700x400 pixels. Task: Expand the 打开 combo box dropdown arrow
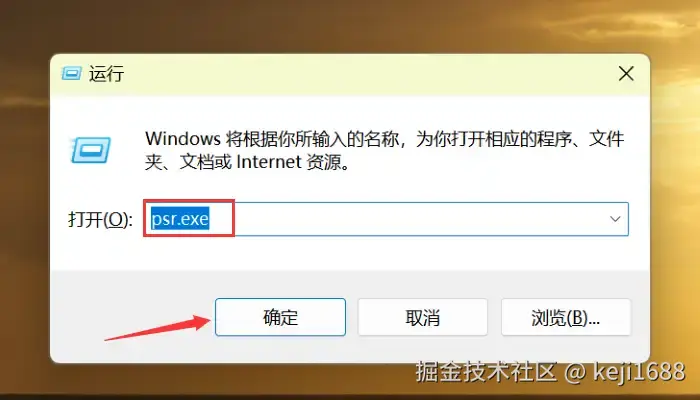tap(615, 219)
